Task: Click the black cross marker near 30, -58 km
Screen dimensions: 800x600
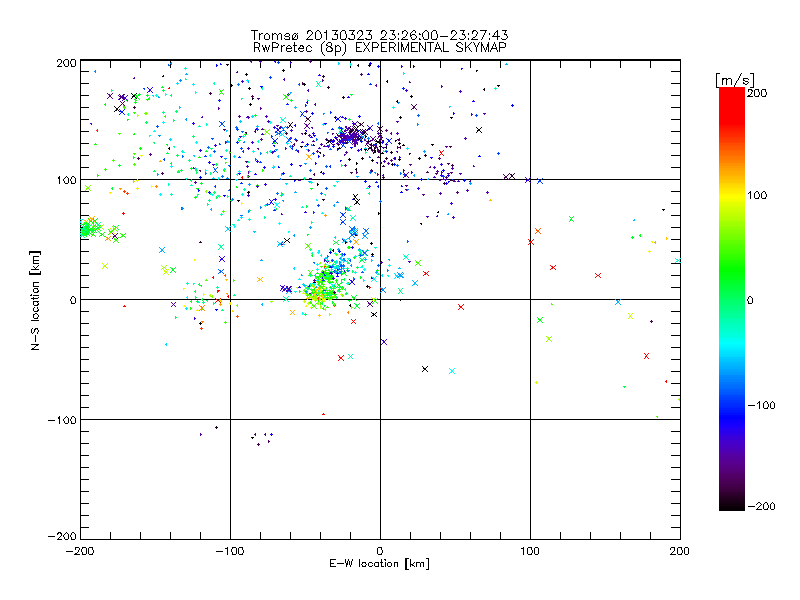Action: 424,369
